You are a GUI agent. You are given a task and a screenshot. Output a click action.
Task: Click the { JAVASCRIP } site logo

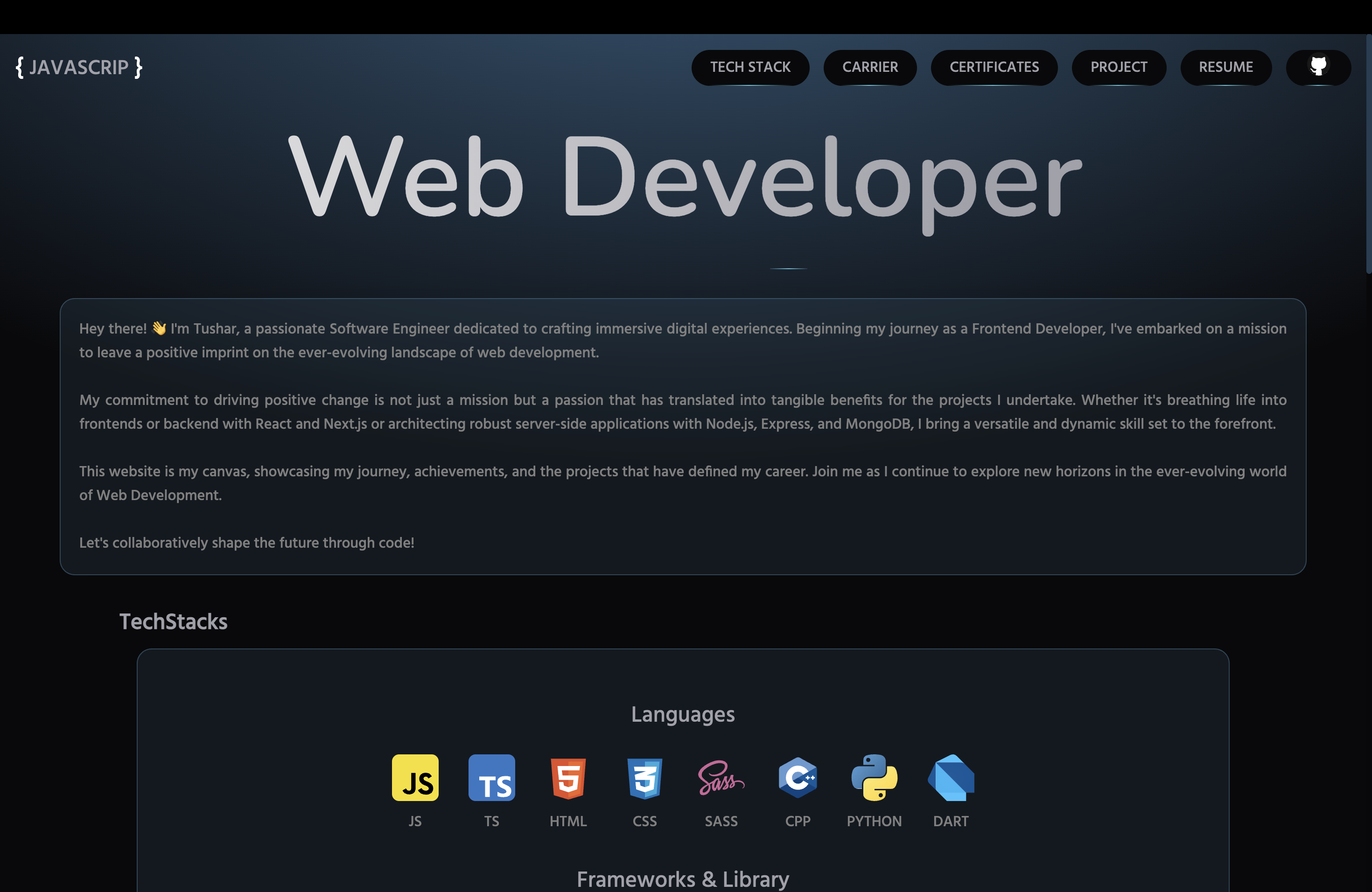[79, 68]
